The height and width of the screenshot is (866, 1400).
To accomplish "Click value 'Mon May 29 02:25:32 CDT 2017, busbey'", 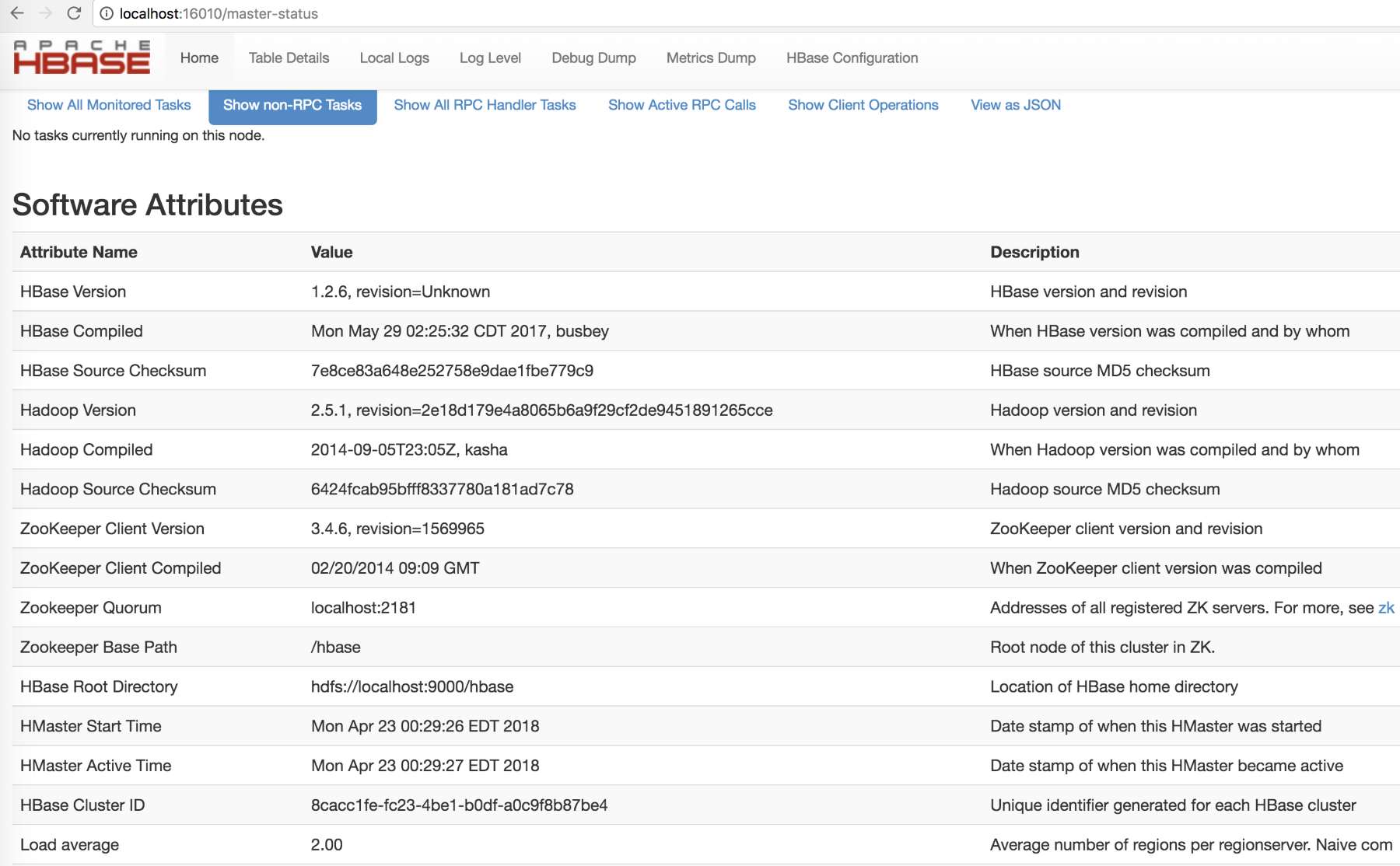I will pos(460,331).
